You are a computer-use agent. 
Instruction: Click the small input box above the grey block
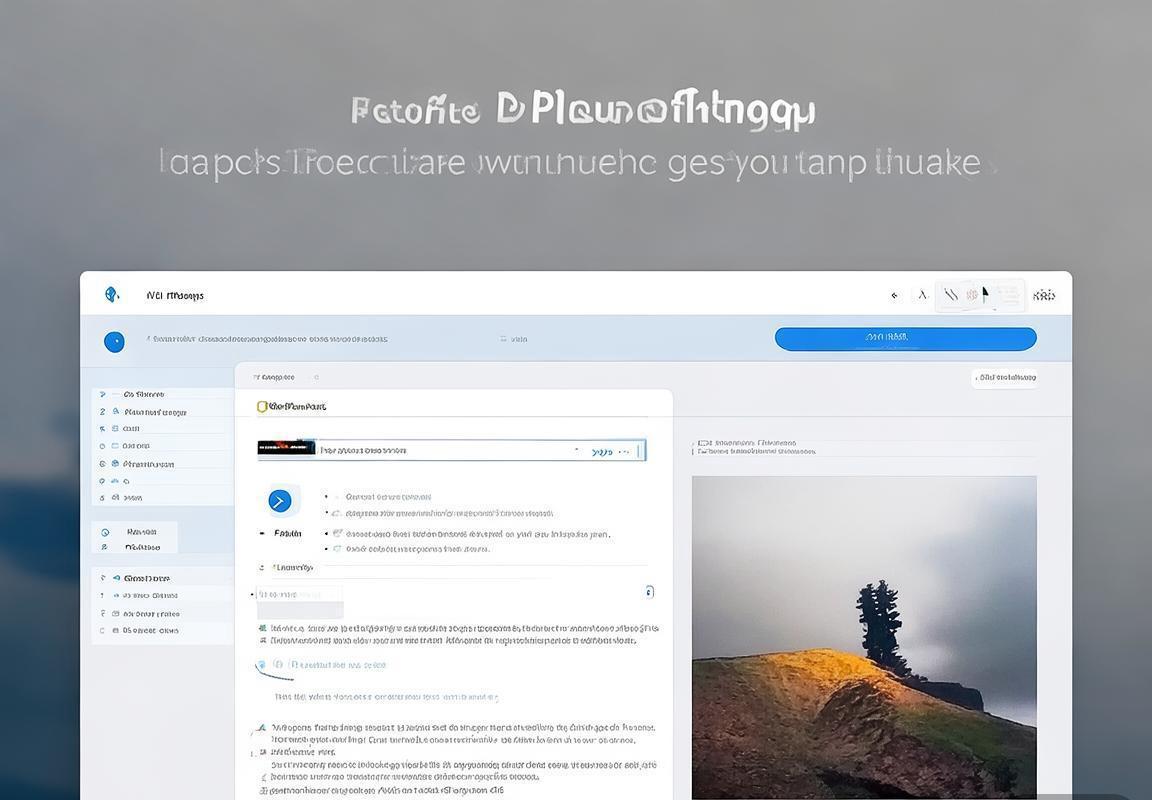click(x=299, y=594)
